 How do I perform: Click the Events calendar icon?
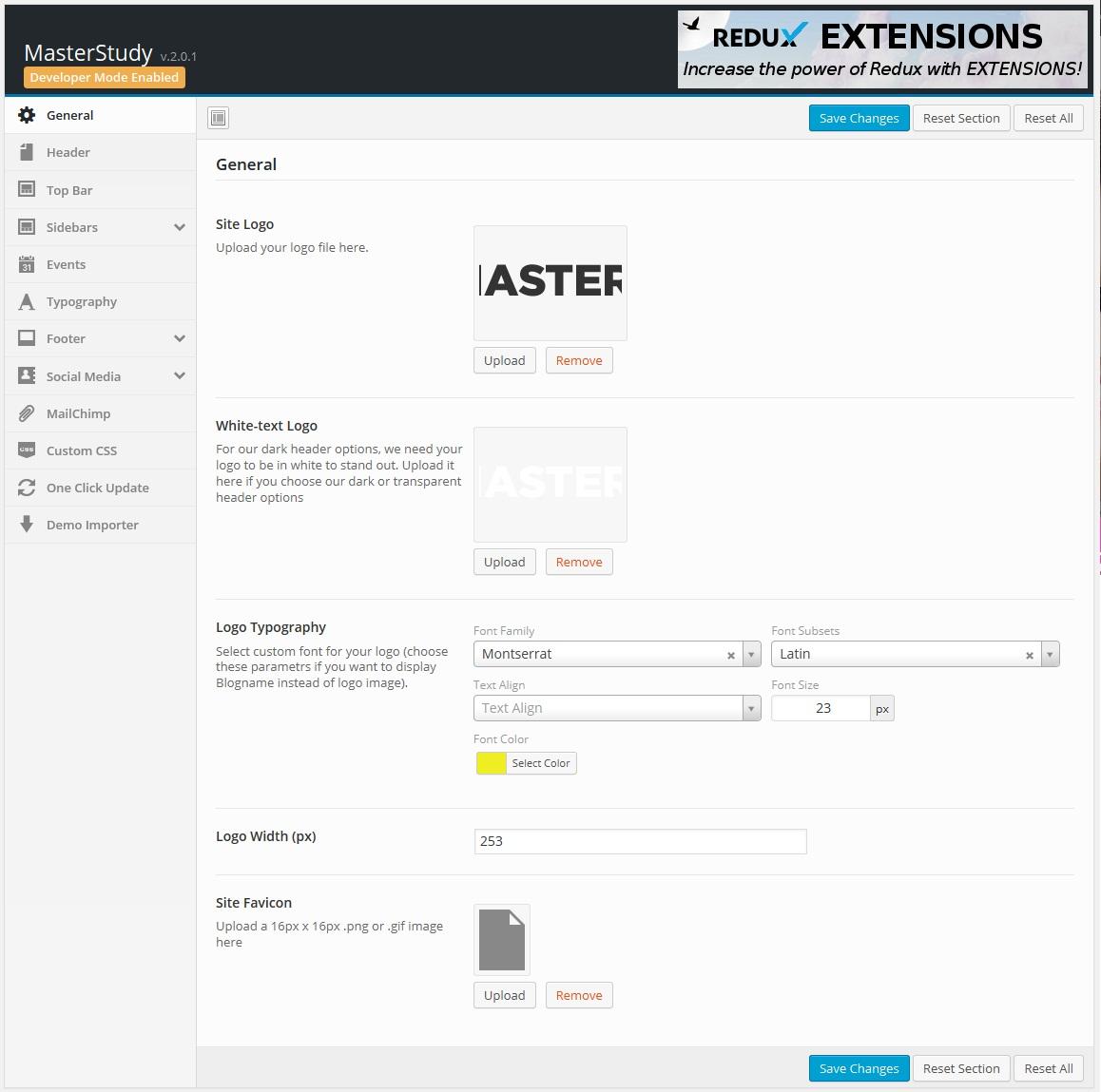tap(27, 264)
